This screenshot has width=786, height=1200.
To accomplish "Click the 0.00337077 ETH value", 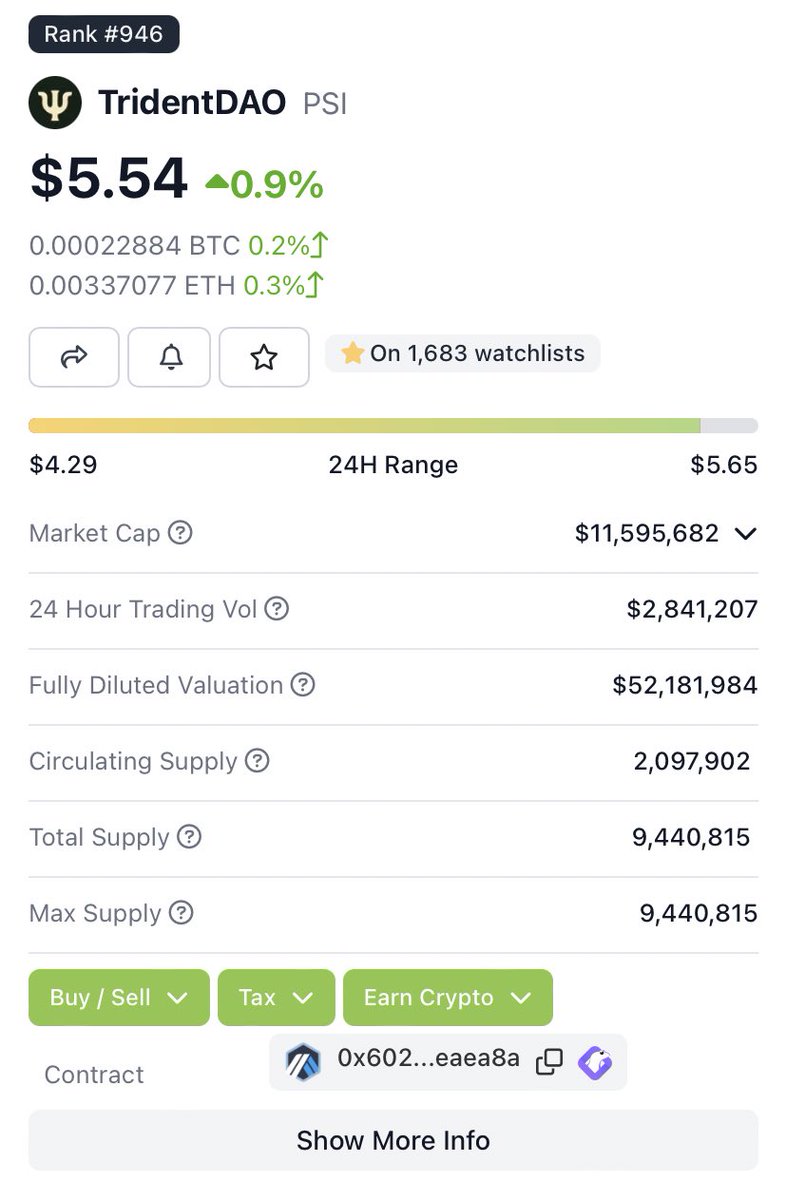I will click(x=132, y=286).
